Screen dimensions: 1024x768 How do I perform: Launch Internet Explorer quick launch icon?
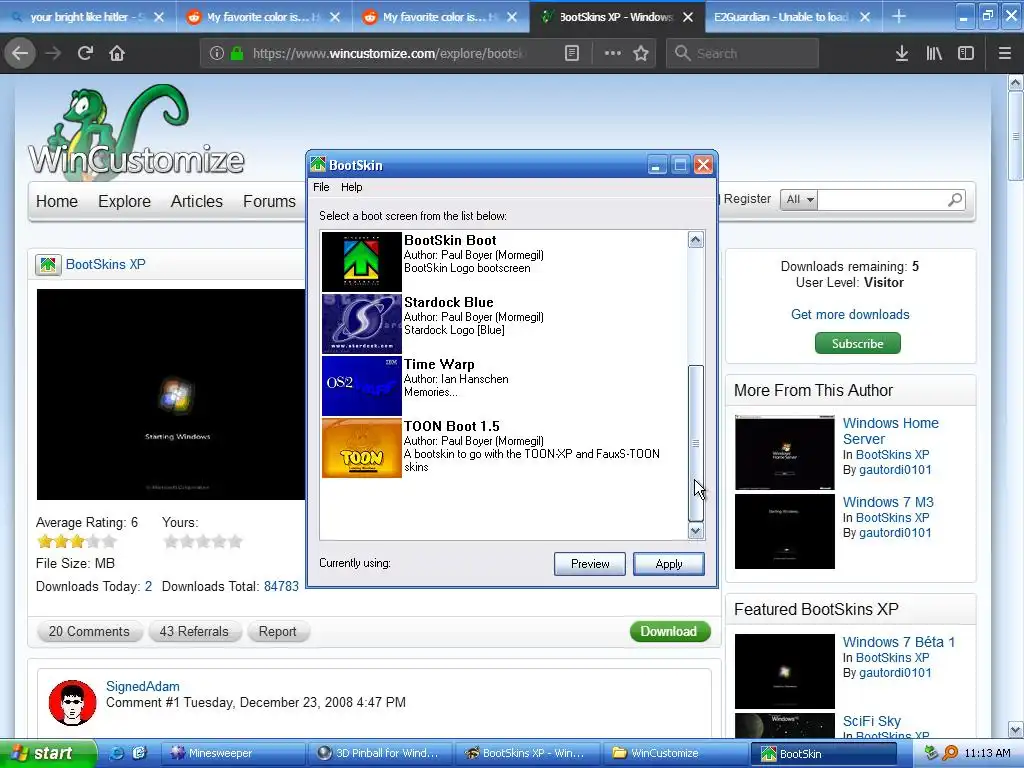pos(117,753)
